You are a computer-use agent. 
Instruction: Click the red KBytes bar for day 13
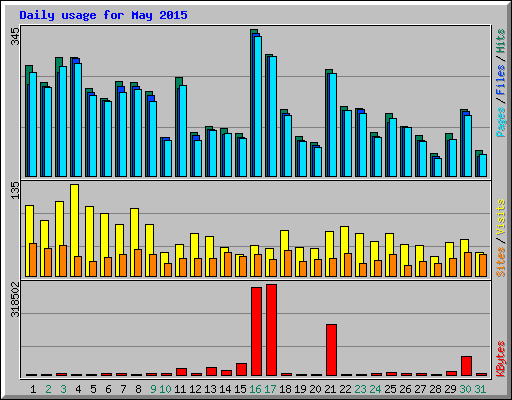click(x=211, y=372)
